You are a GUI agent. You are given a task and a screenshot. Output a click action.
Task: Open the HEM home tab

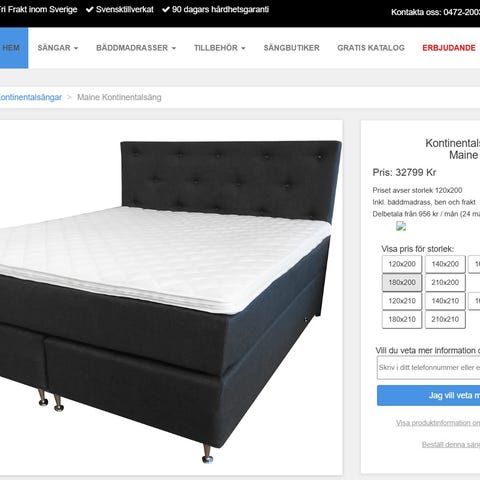[13, 48]
